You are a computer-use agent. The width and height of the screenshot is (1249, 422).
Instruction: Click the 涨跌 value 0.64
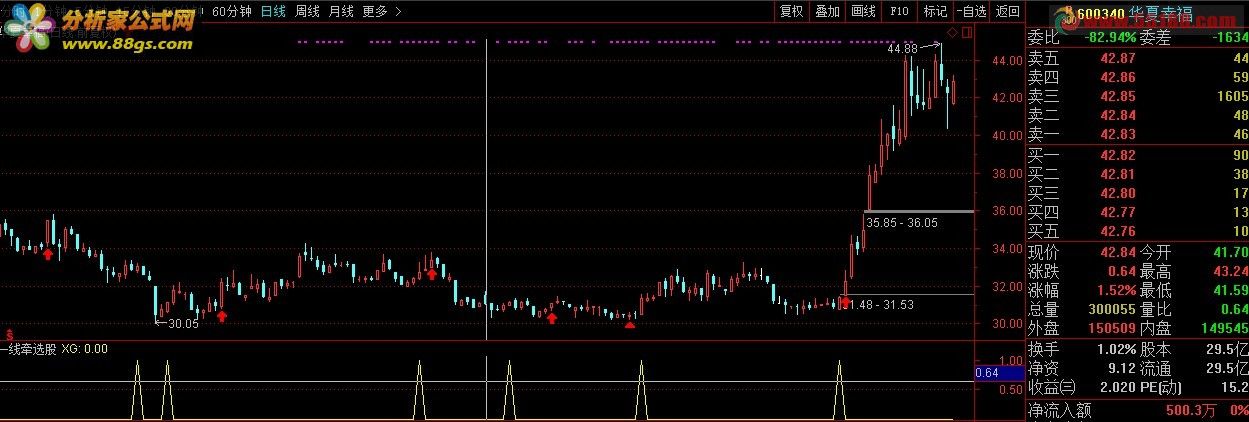point(1121,271)
